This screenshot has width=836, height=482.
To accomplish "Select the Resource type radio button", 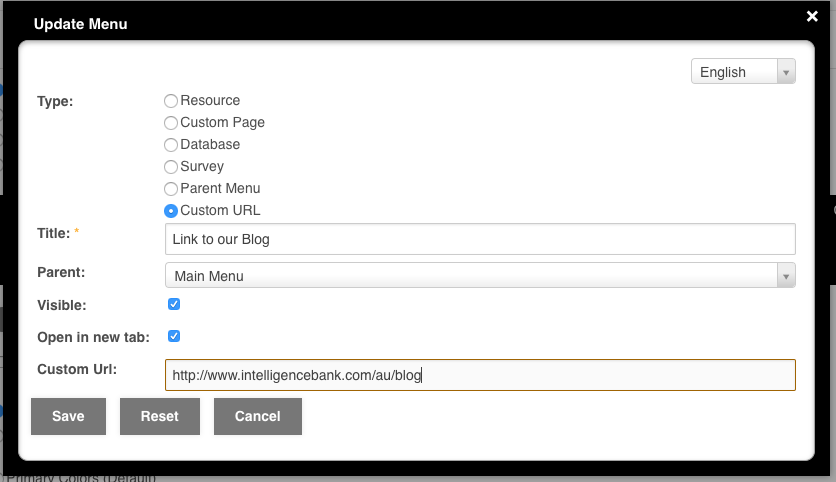I will pyautogui.click(x=171, y=101).
